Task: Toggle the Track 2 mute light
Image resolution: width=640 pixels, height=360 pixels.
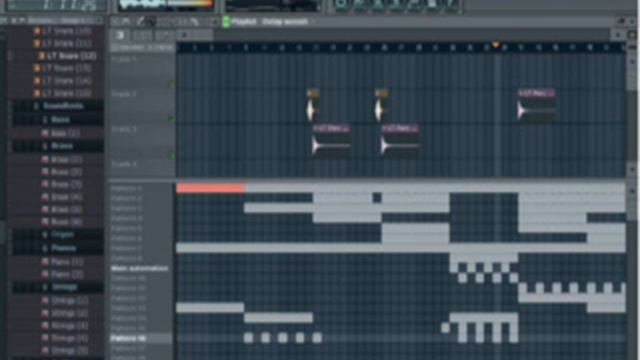Action: coord(172,119)
